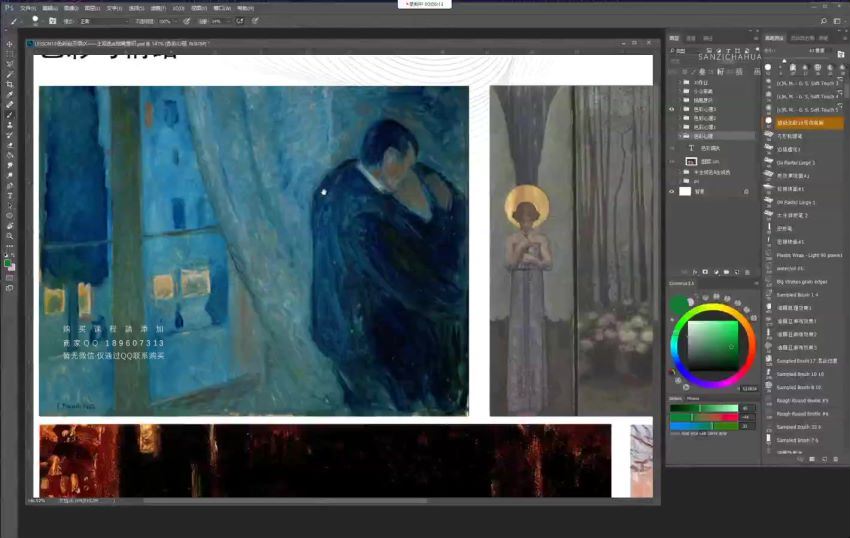Adjust the top green Coolorus slider
850x538 pixels.
click(704, 408)
